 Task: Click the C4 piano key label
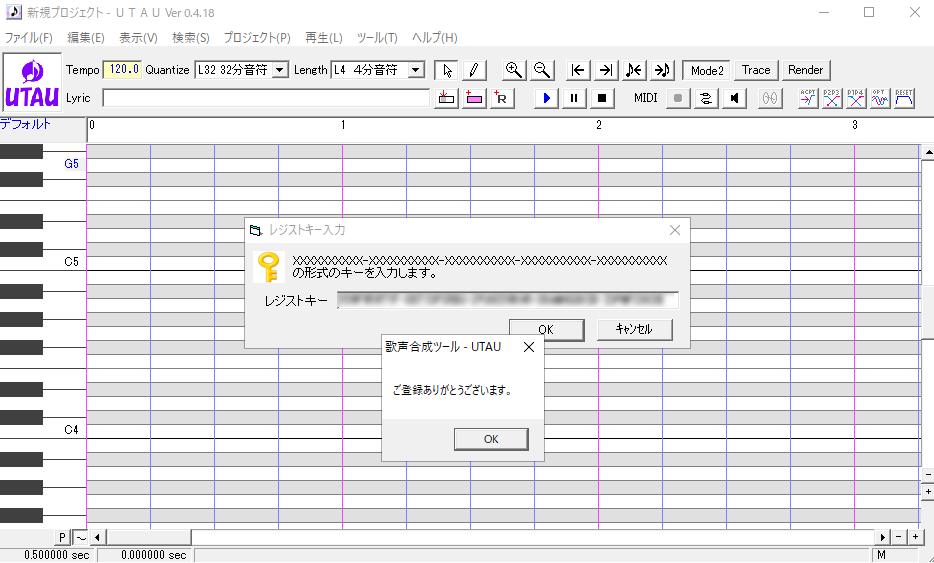[71, 430]
